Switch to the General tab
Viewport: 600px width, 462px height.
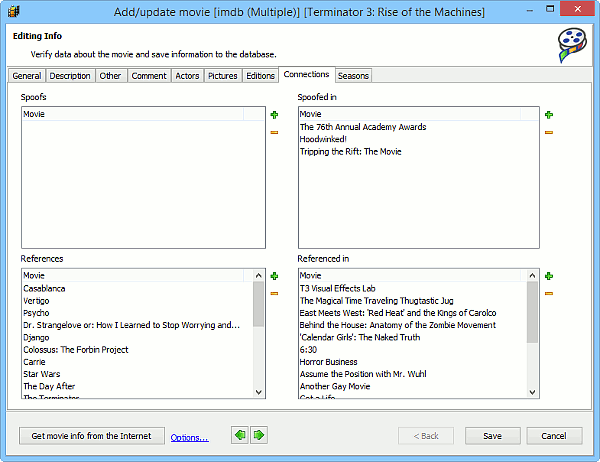click(x=27, y=76)
